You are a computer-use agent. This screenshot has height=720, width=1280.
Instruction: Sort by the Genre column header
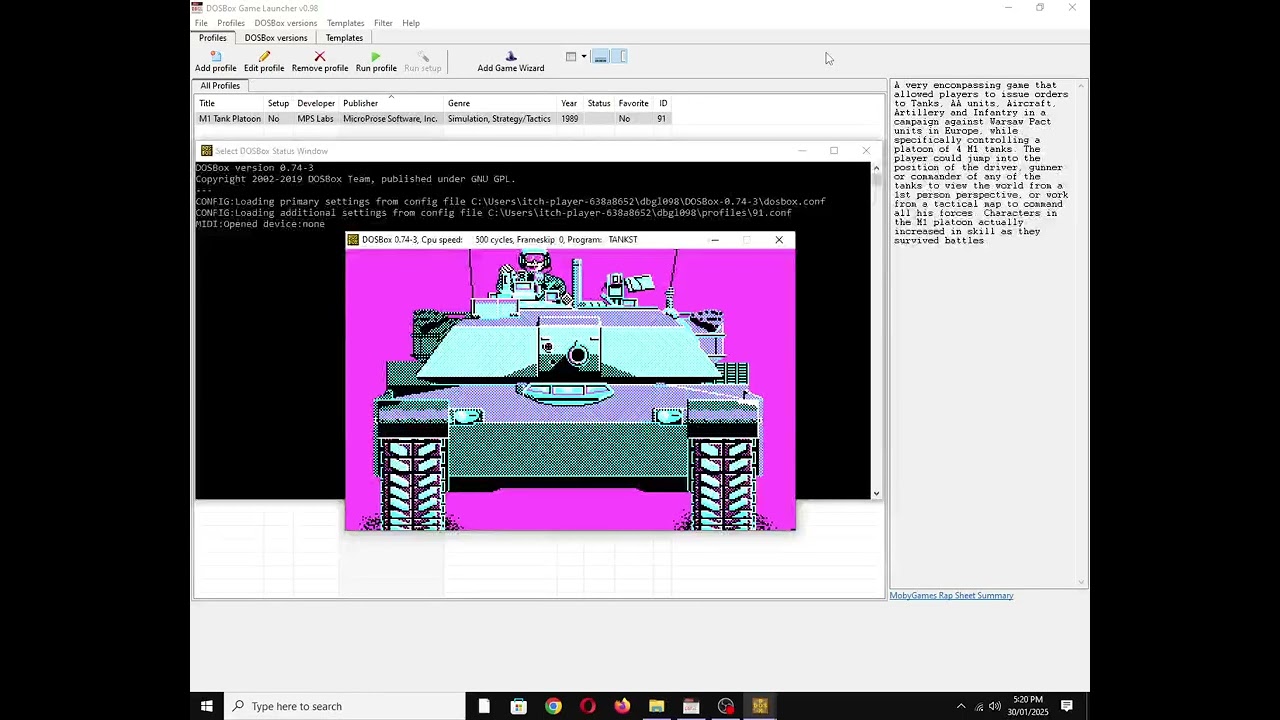click(500, 103)
